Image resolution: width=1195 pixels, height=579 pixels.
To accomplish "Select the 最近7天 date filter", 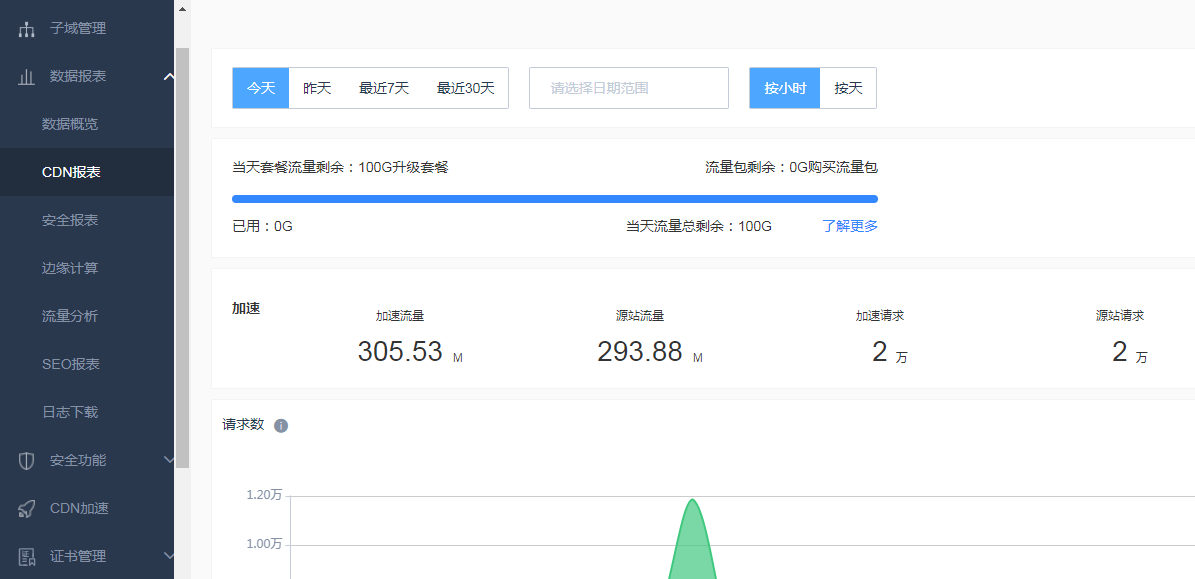I will tap(385, 88).
